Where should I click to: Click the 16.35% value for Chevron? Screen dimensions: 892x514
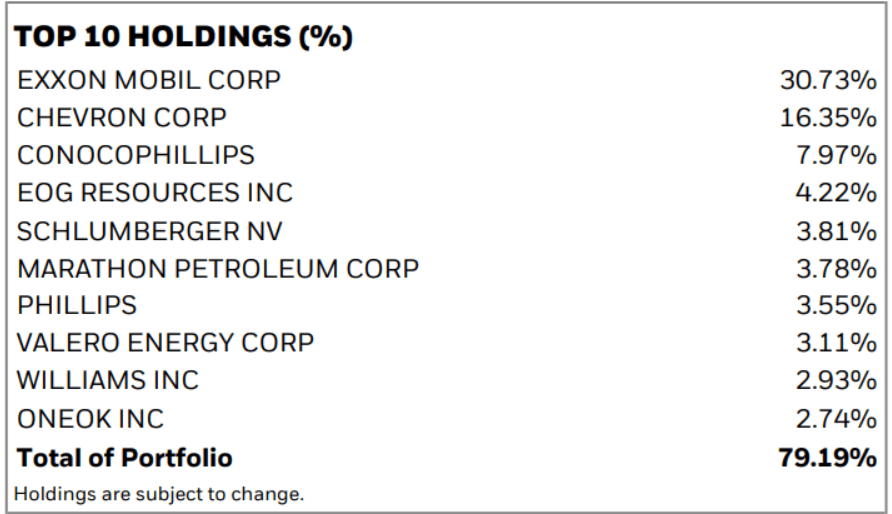(x=828, y=118)
